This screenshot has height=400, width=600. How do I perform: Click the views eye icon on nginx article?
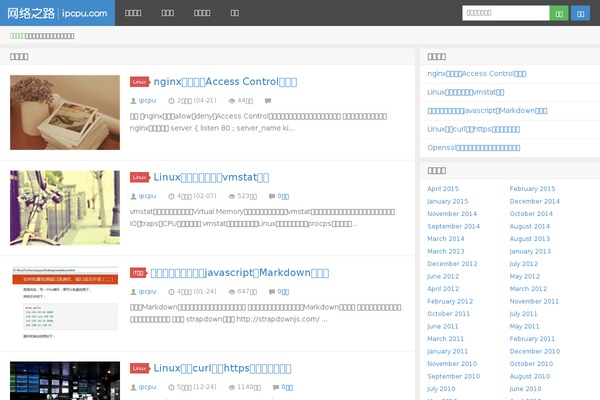[232, 101]
